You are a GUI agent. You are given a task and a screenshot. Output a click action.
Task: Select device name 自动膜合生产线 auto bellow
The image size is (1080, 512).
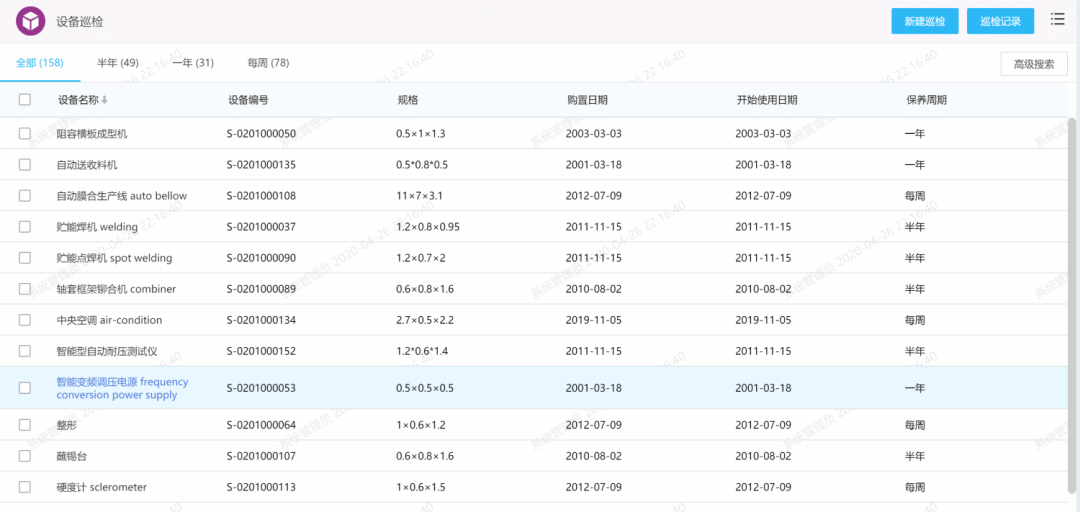coord(121,196)
